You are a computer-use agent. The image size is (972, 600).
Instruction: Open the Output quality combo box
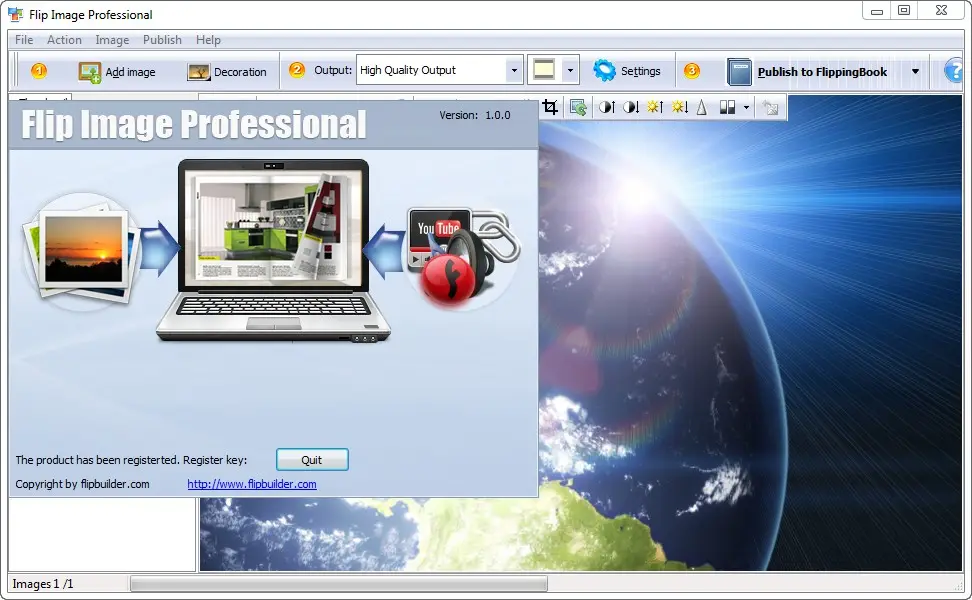(439, 70)
